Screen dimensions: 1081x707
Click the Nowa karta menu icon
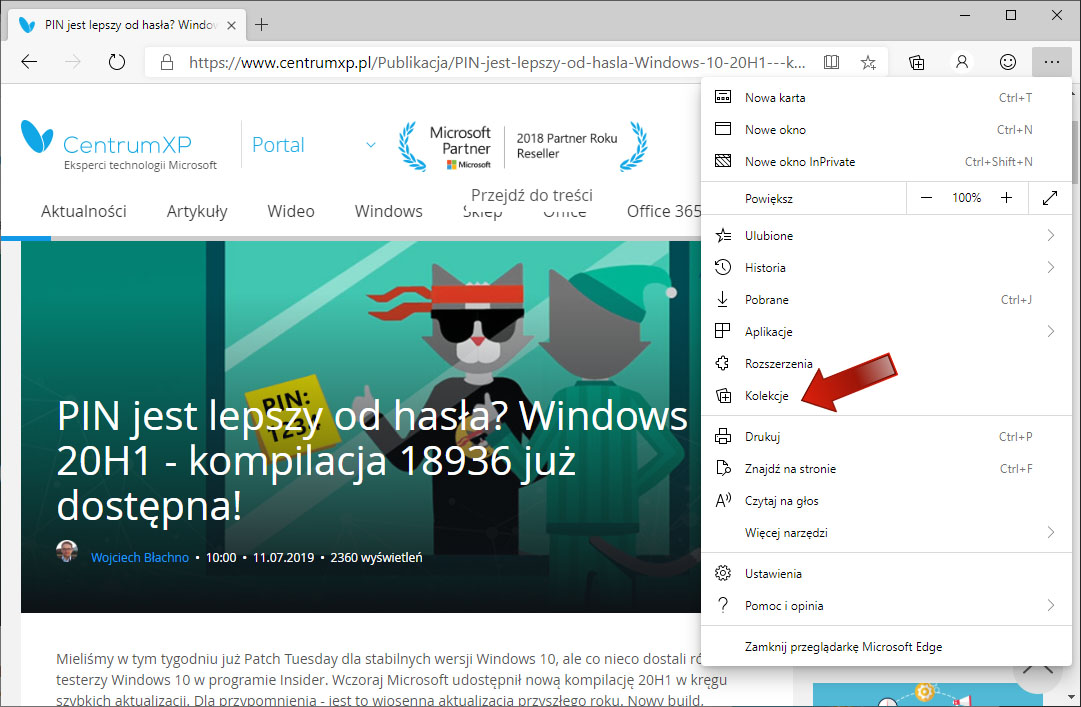(x=723, y=97)
